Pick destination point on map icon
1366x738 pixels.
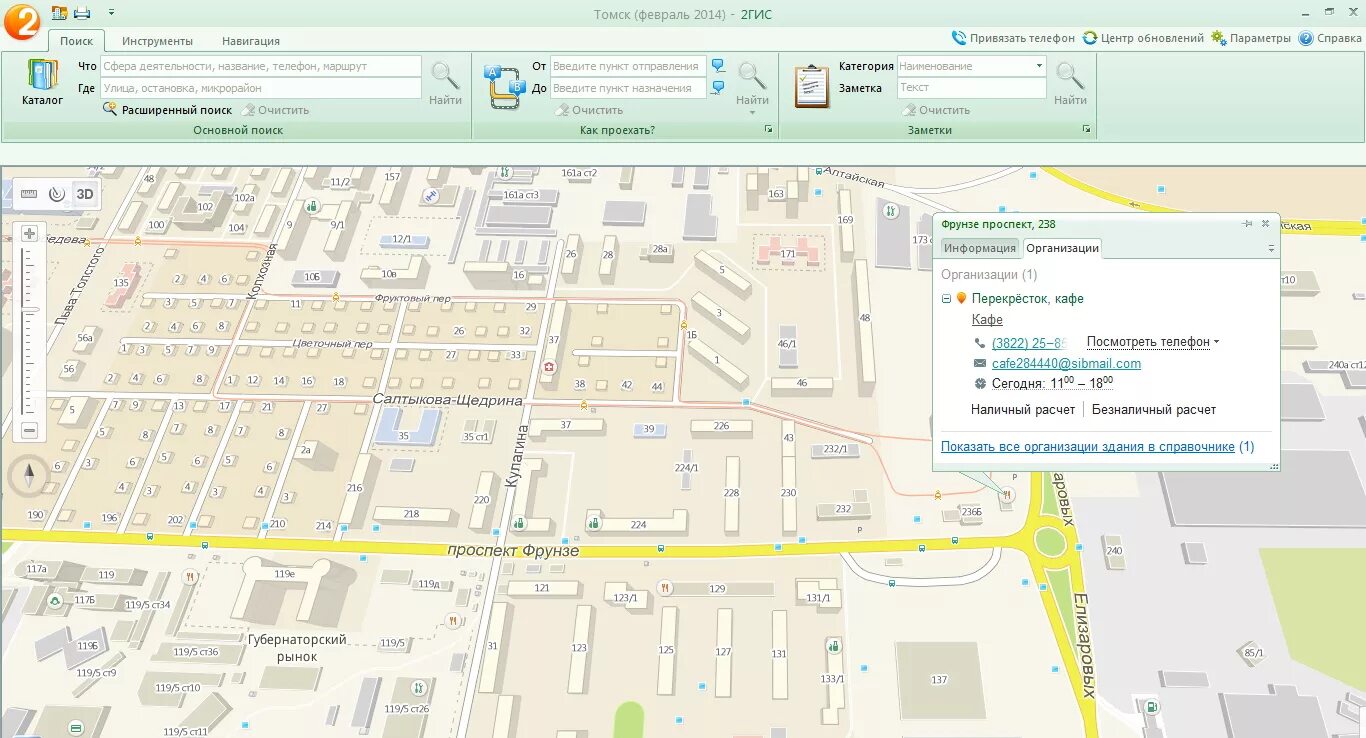point(718,88)
